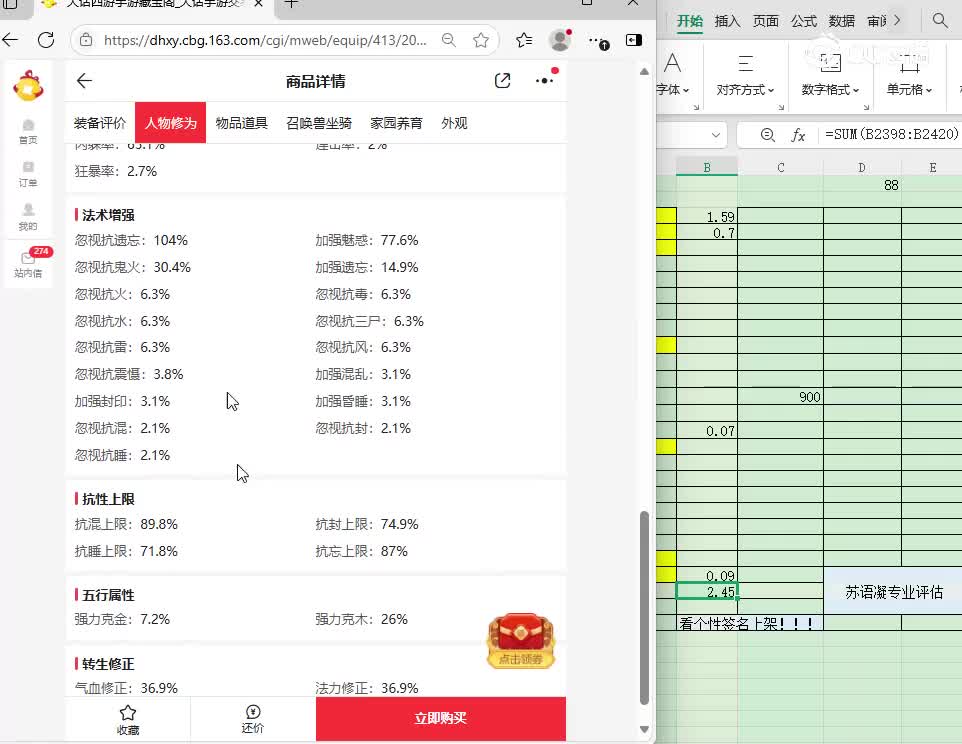Click the 还价 bargain button

click(253, 719)
